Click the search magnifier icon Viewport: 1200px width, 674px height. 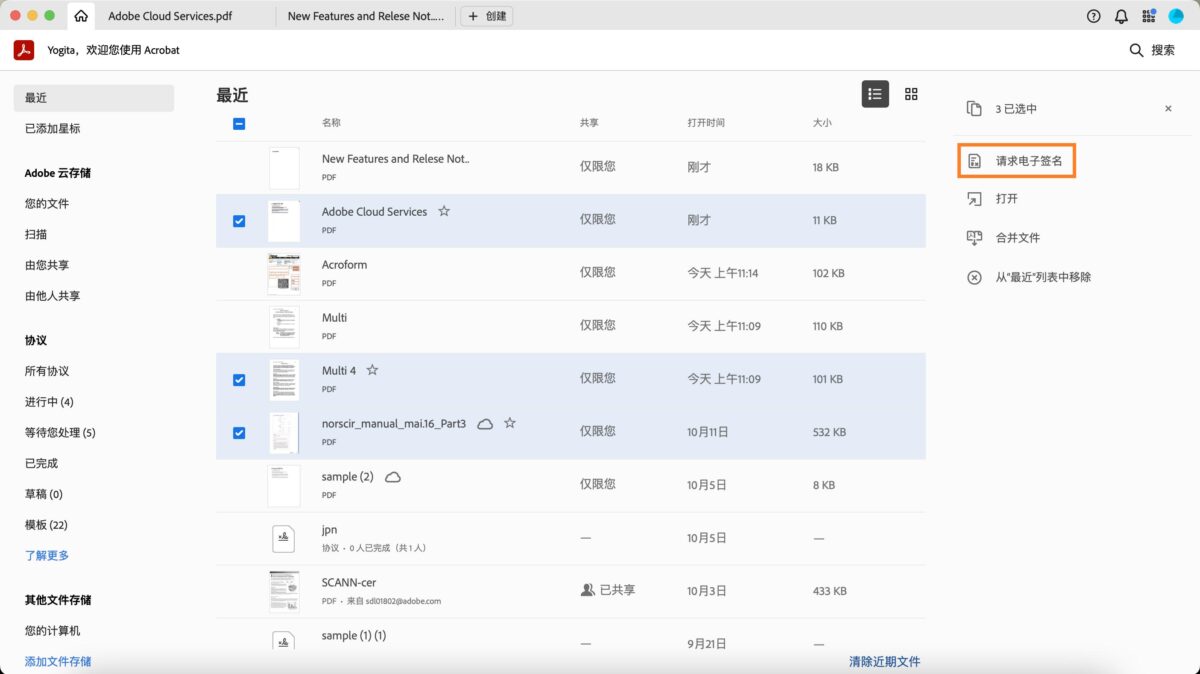(1136, 50)
